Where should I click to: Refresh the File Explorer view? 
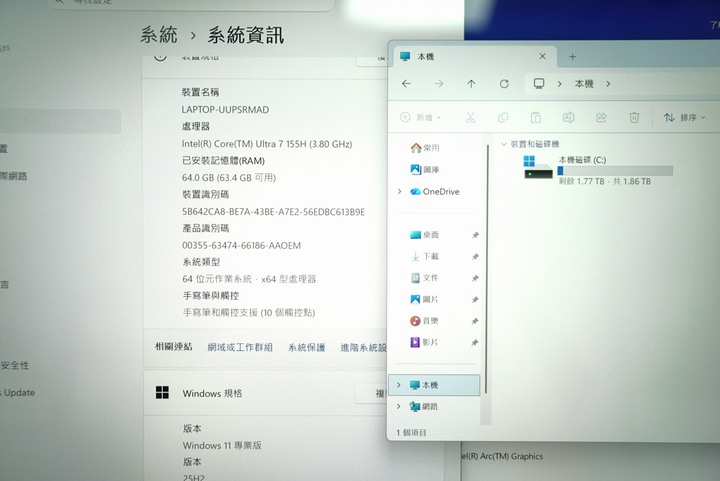point(504,84)
